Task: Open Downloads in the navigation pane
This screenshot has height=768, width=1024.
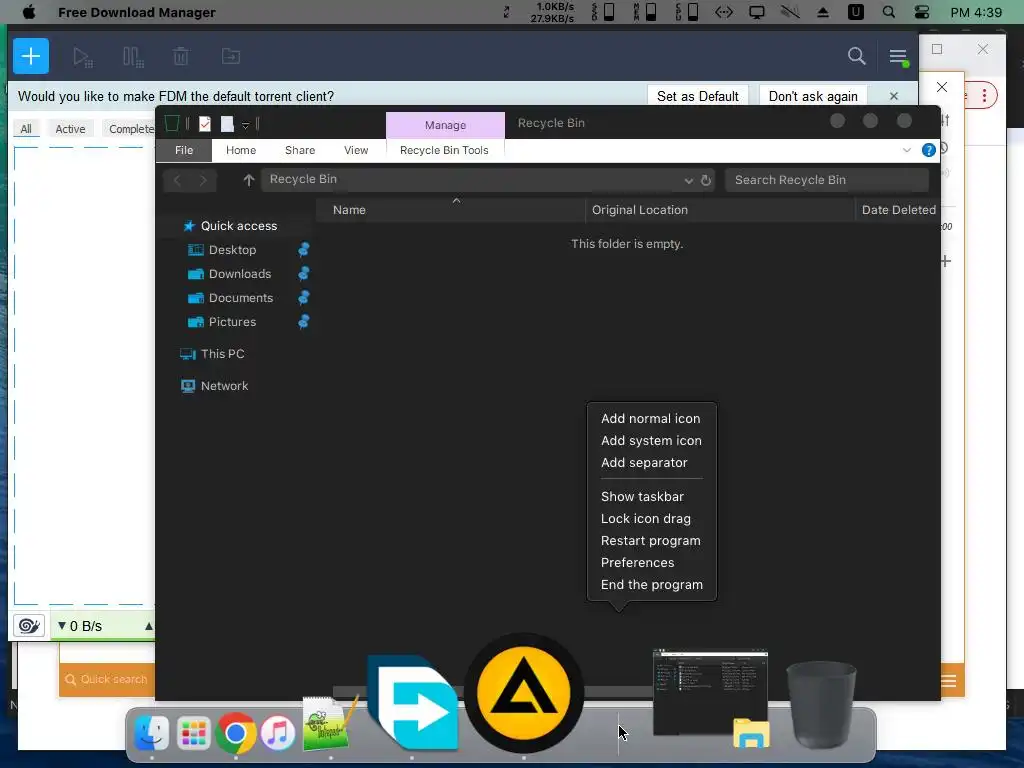Action: click(240, 274)
